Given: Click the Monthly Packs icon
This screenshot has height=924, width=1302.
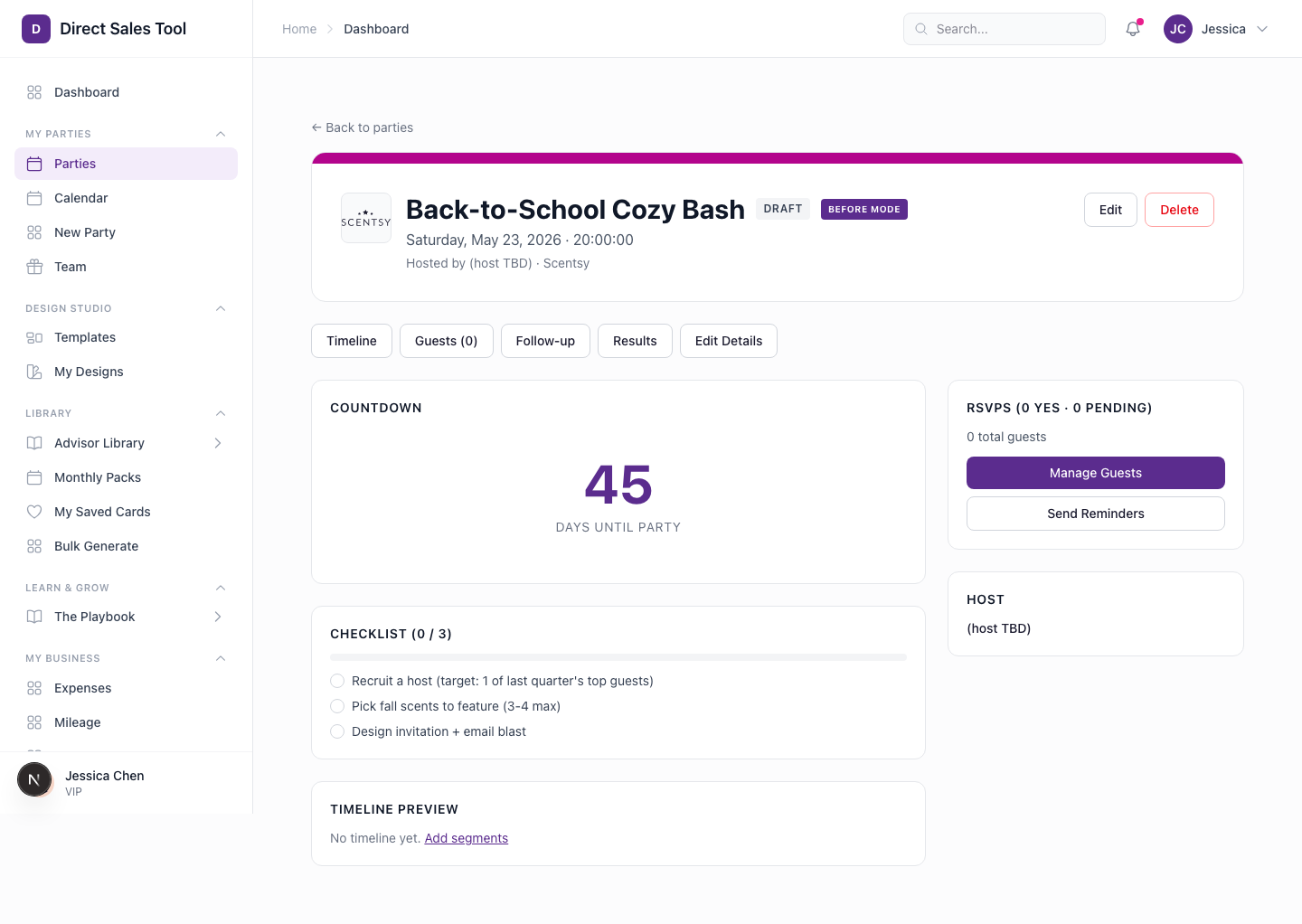Looking at the screenshot, I should (34, 477).
